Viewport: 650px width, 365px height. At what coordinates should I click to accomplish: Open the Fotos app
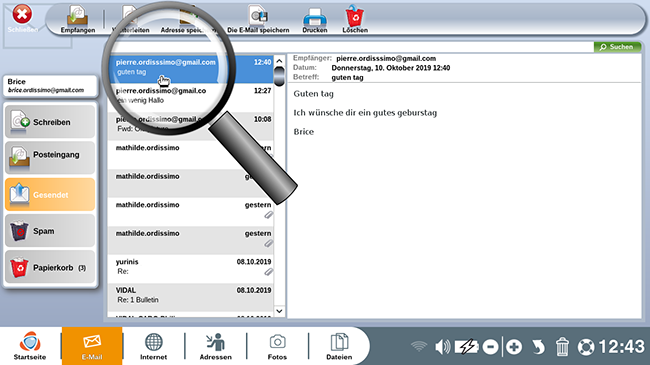pyautogui.click(x=277, y=346)
